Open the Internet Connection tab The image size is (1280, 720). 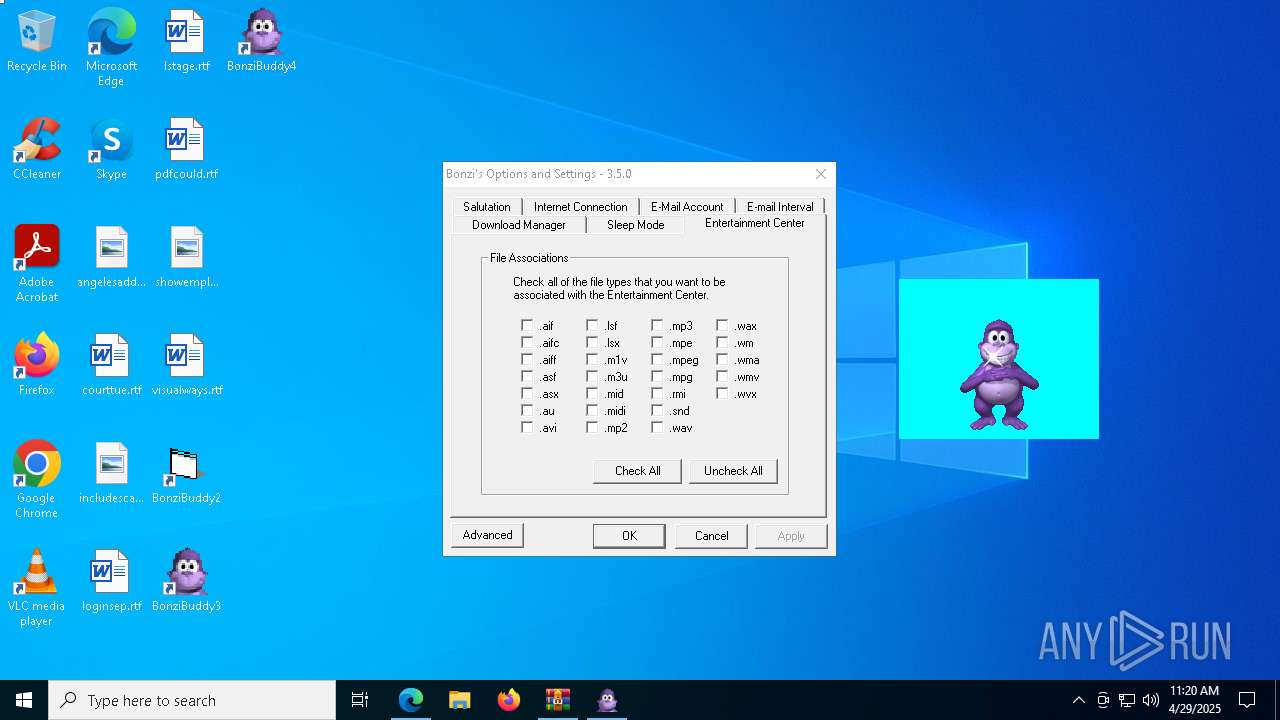coord(580,207)
